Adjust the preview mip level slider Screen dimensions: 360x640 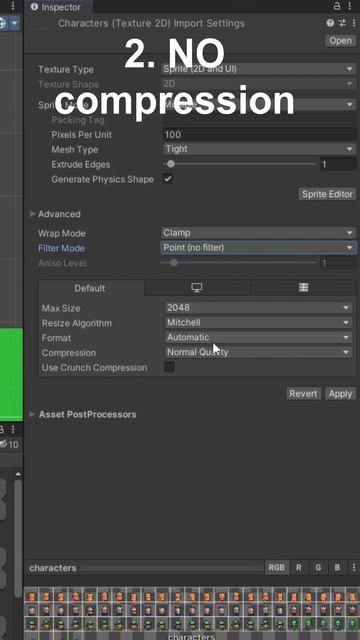click(171, 568)
